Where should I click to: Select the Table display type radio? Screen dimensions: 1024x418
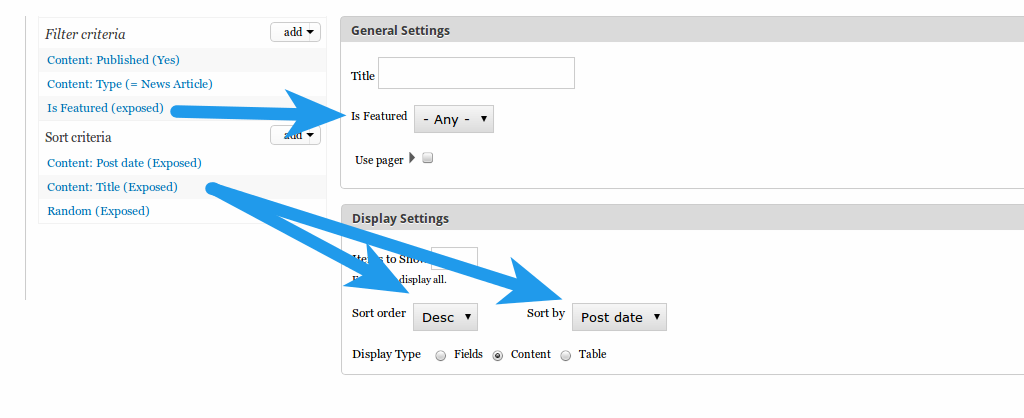pyautogui.click(x=566, y=355)
